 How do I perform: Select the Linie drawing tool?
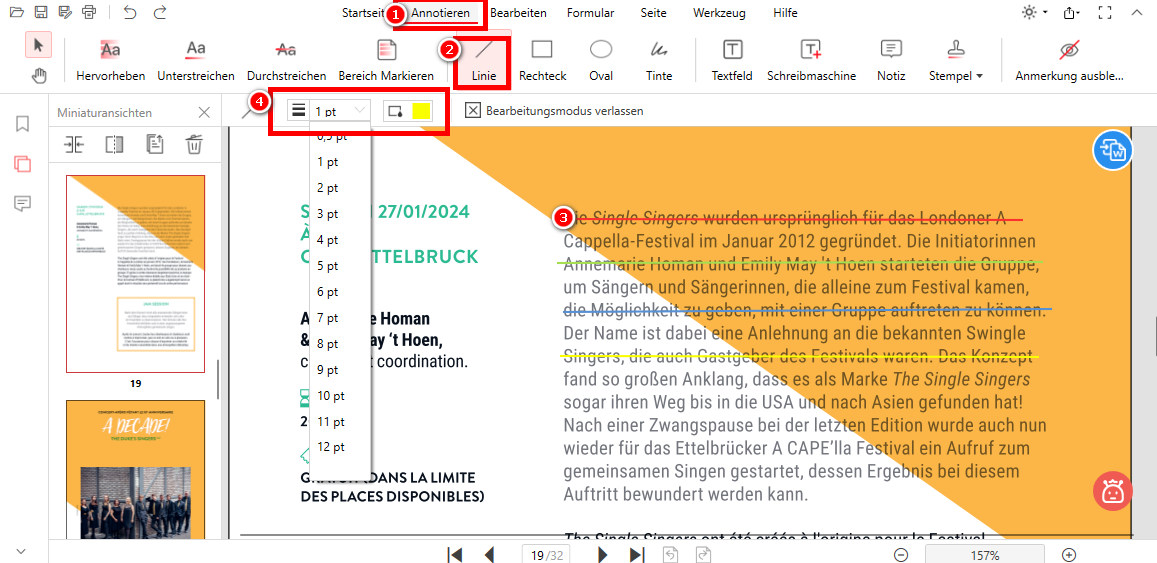click(x=483, y=61)
